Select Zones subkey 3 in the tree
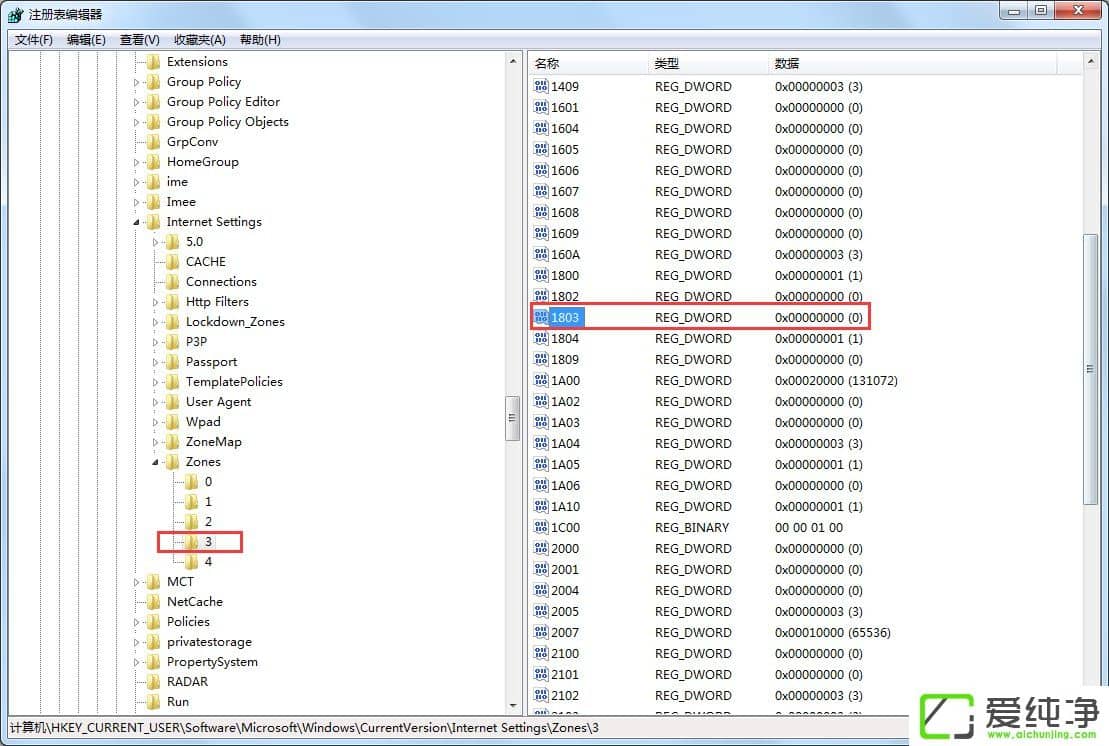Image resolution: width=1109 pixels, height=746 pixels. point(208,542)
